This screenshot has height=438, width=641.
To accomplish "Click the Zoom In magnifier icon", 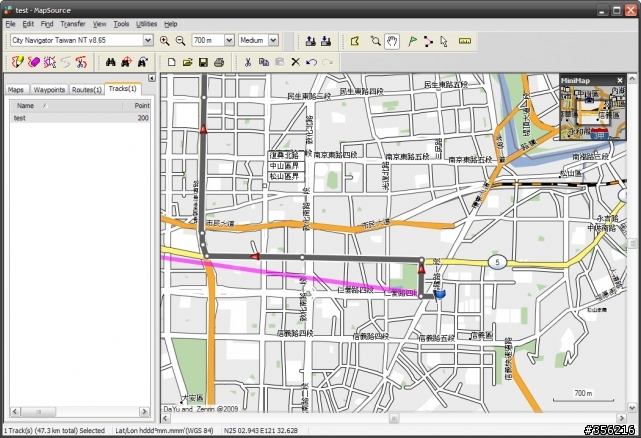I will (165, 41).
